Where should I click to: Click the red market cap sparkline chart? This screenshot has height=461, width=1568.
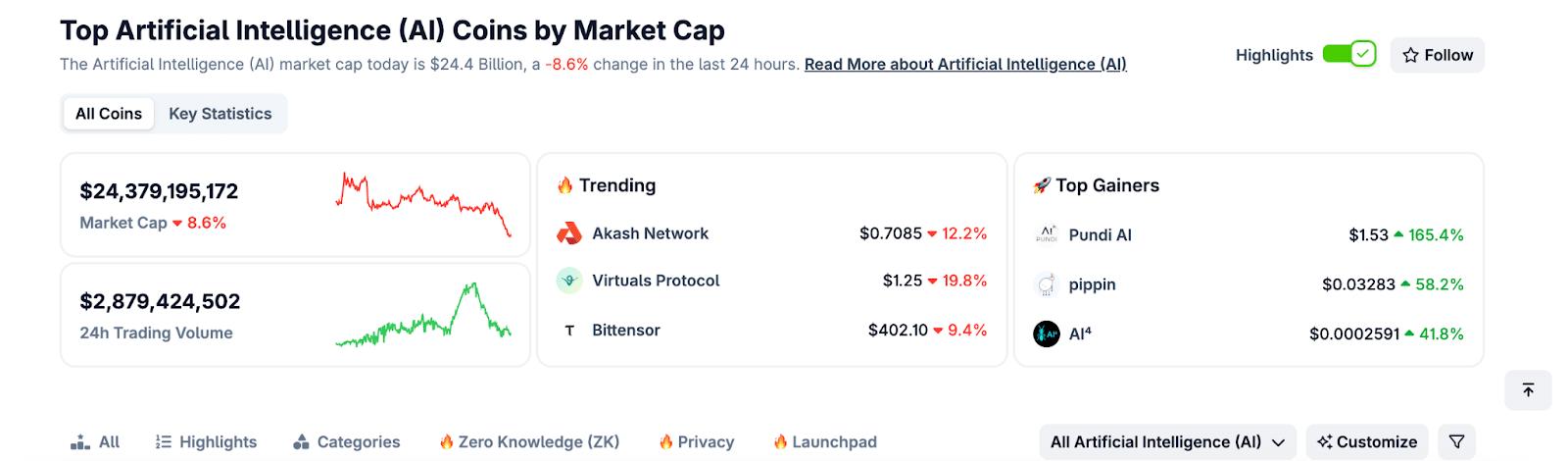(423, 202)
